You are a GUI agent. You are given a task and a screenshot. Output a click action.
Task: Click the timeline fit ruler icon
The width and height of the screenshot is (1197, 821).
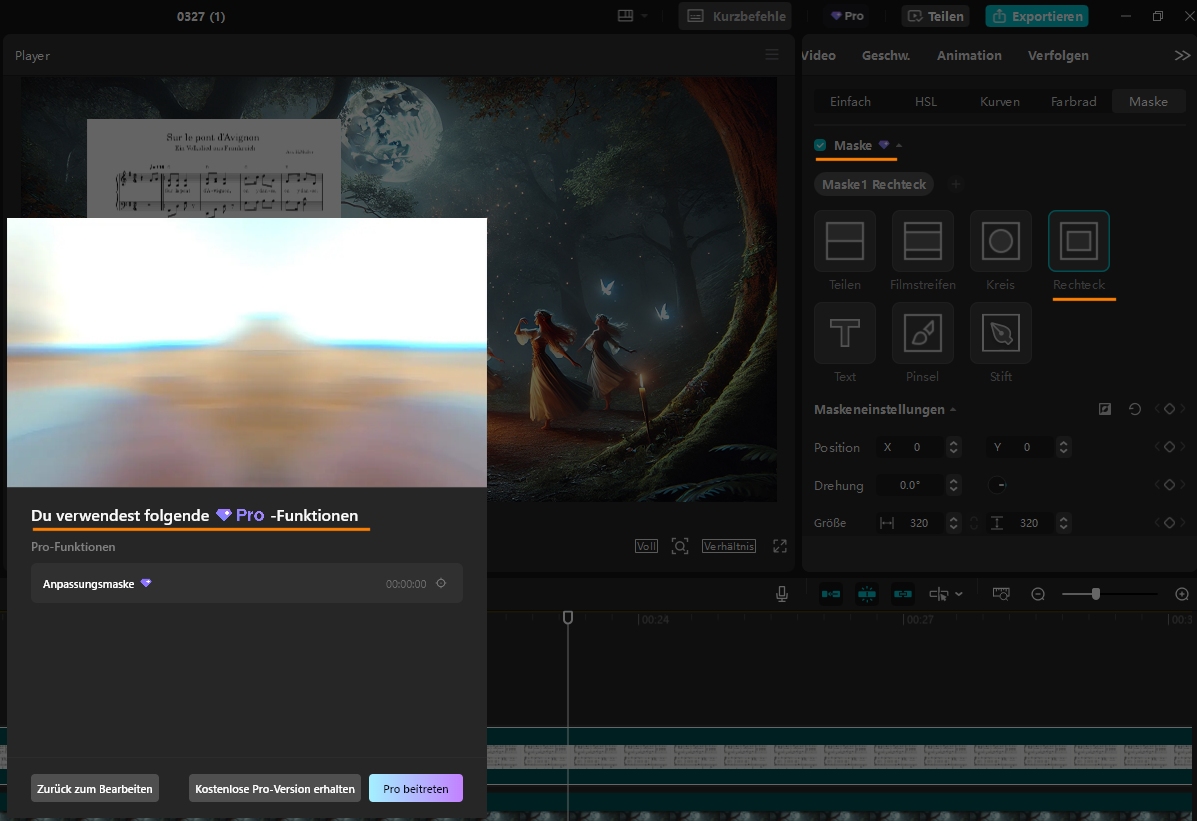[1001, 593]
